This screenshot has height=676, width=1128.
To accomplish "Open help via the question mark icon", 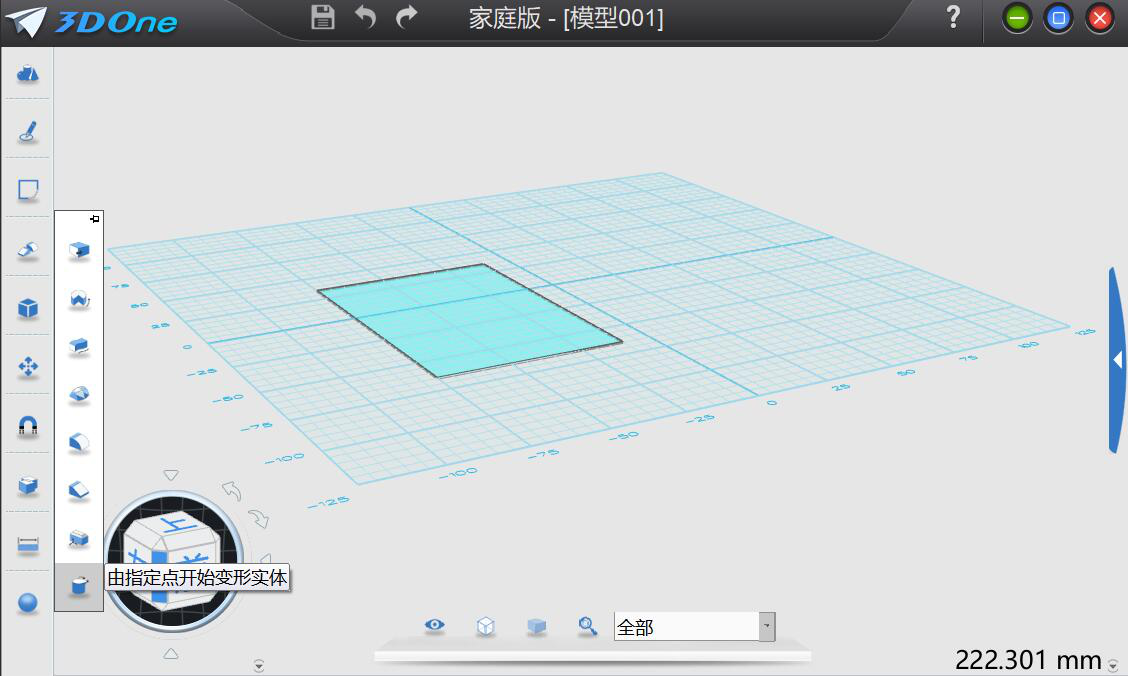I will click(950, 17).
